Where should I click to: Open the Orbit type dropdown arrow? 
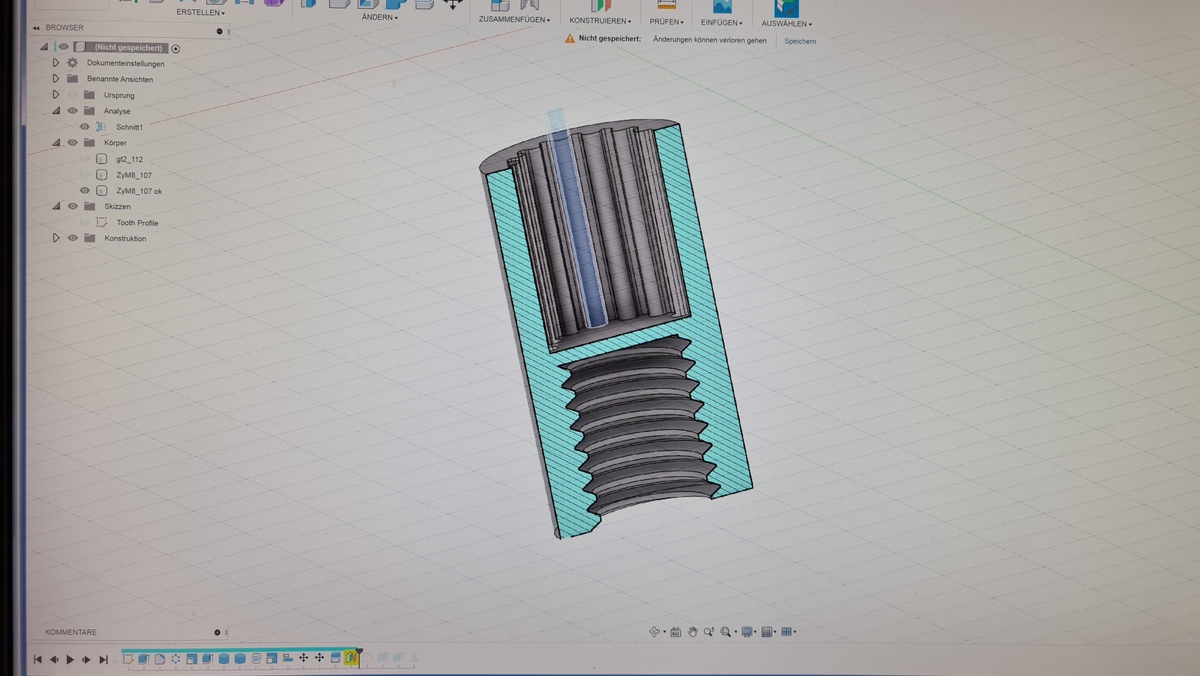coord(664,632)
